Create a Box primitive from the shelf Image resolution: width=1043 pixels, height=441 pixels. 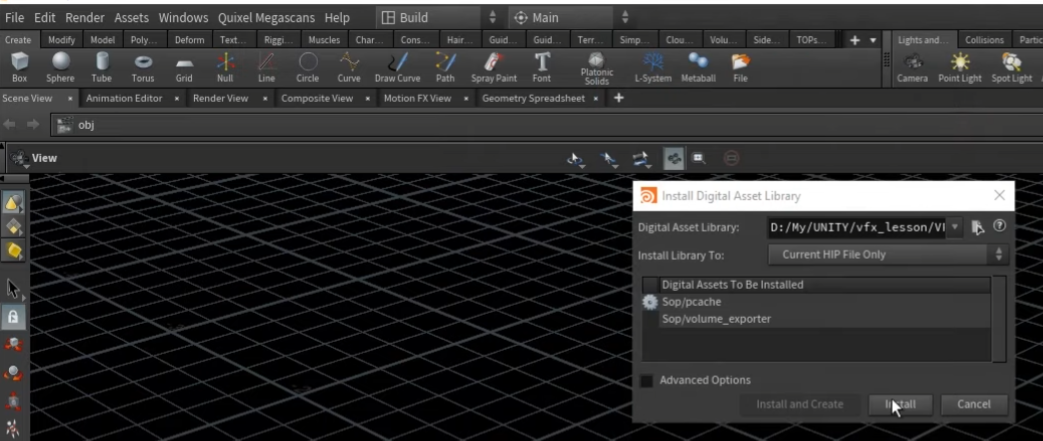(x=19, y=67)
